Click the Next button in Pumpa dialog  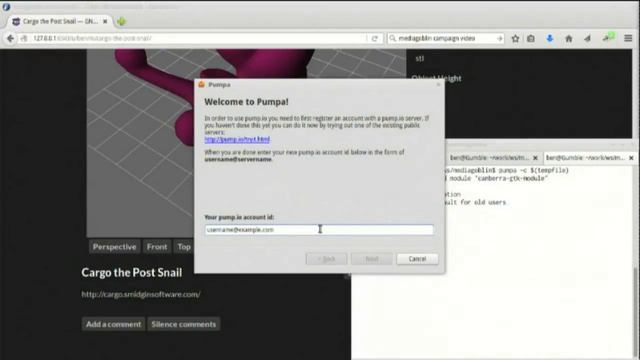pos(371,259)
